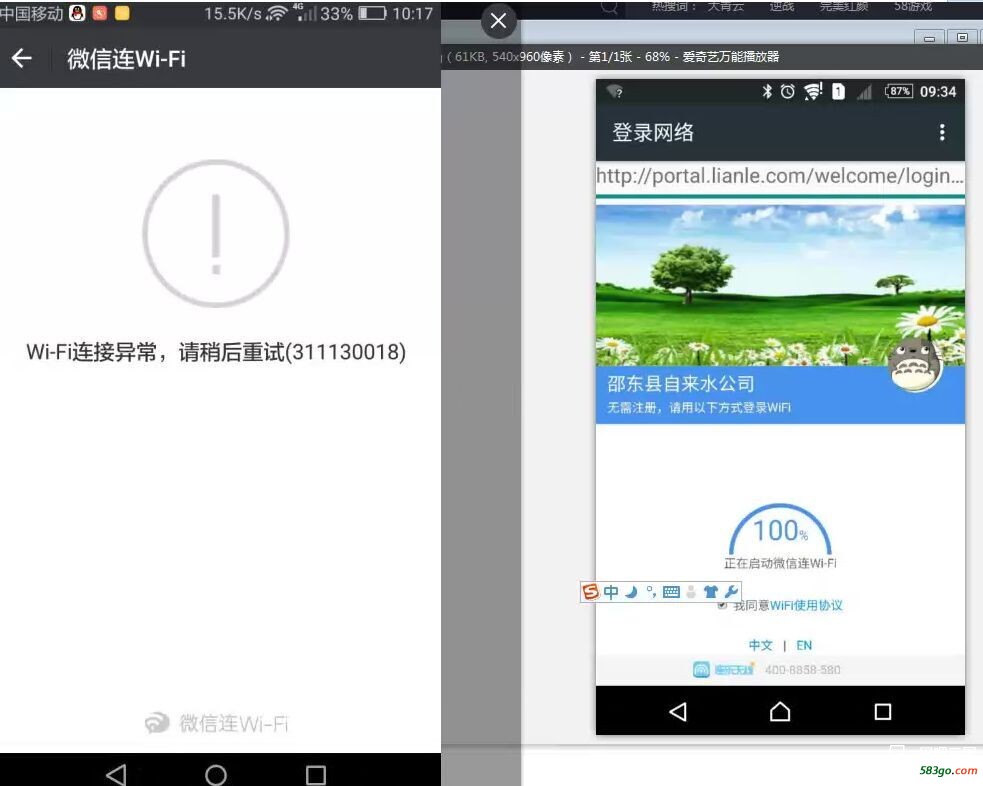Click the 100% connection progress gauge

coord(781,530)
